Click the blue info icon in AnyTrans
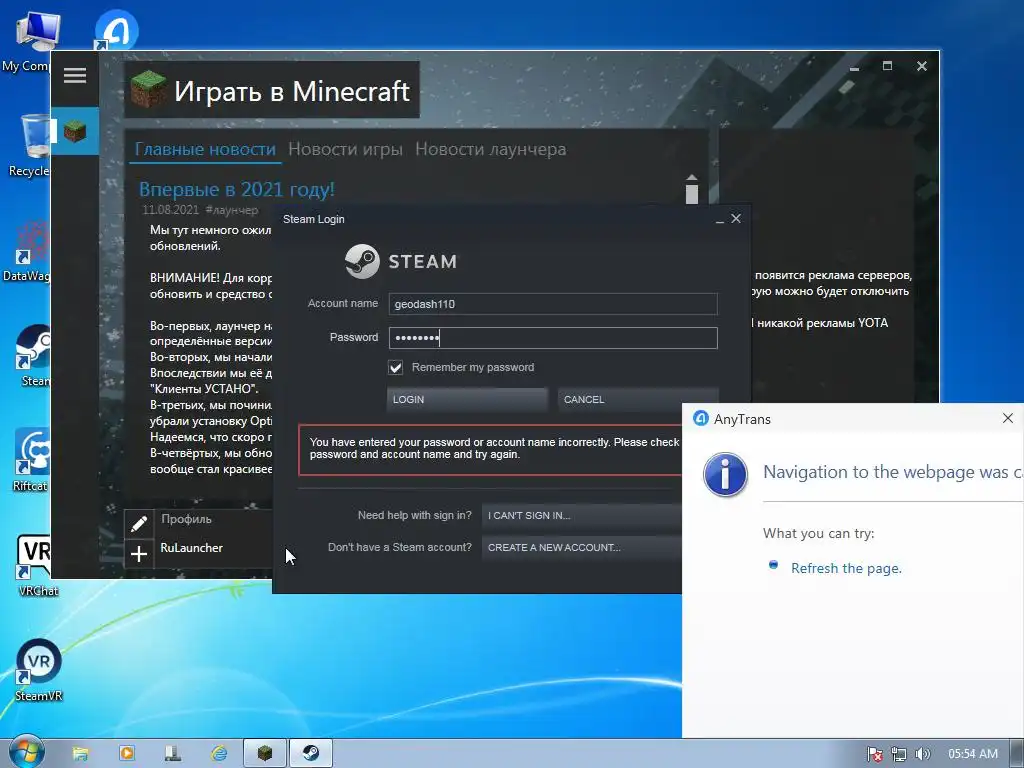The height and width of the screenshot is (768, 1024). [725, 475]
